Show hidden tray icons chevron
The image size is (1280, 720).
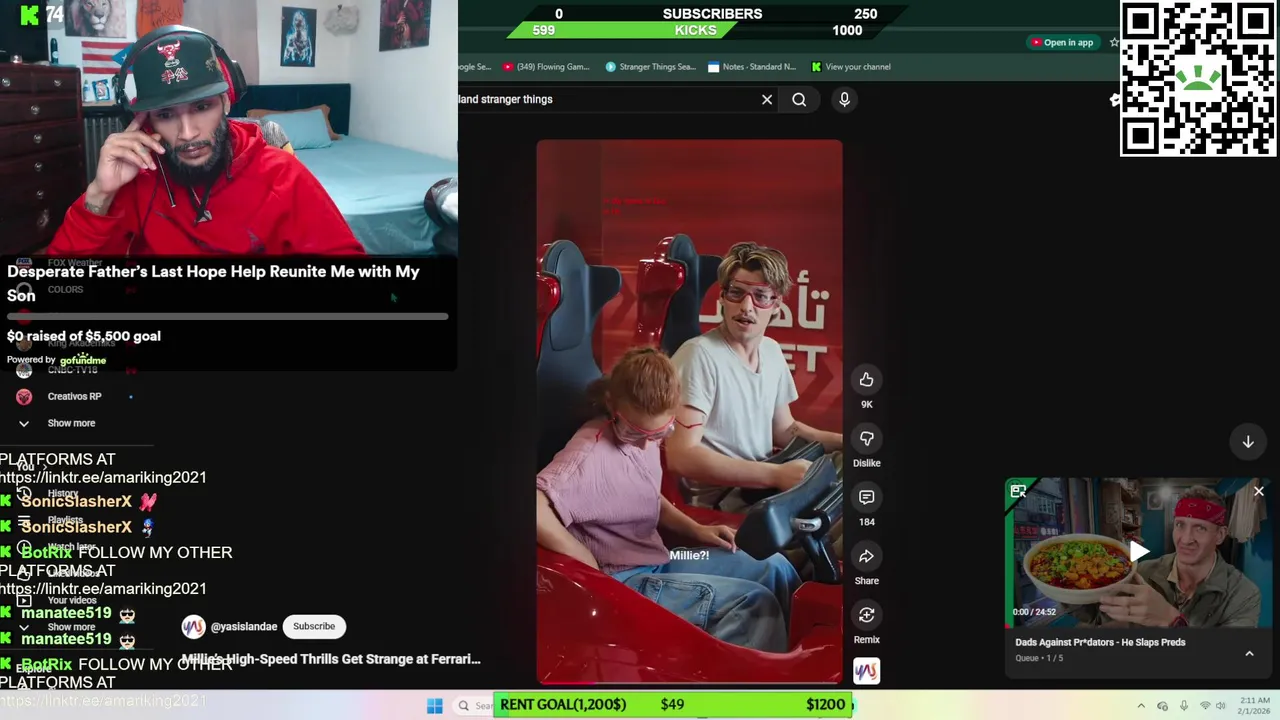(1141, 706)
